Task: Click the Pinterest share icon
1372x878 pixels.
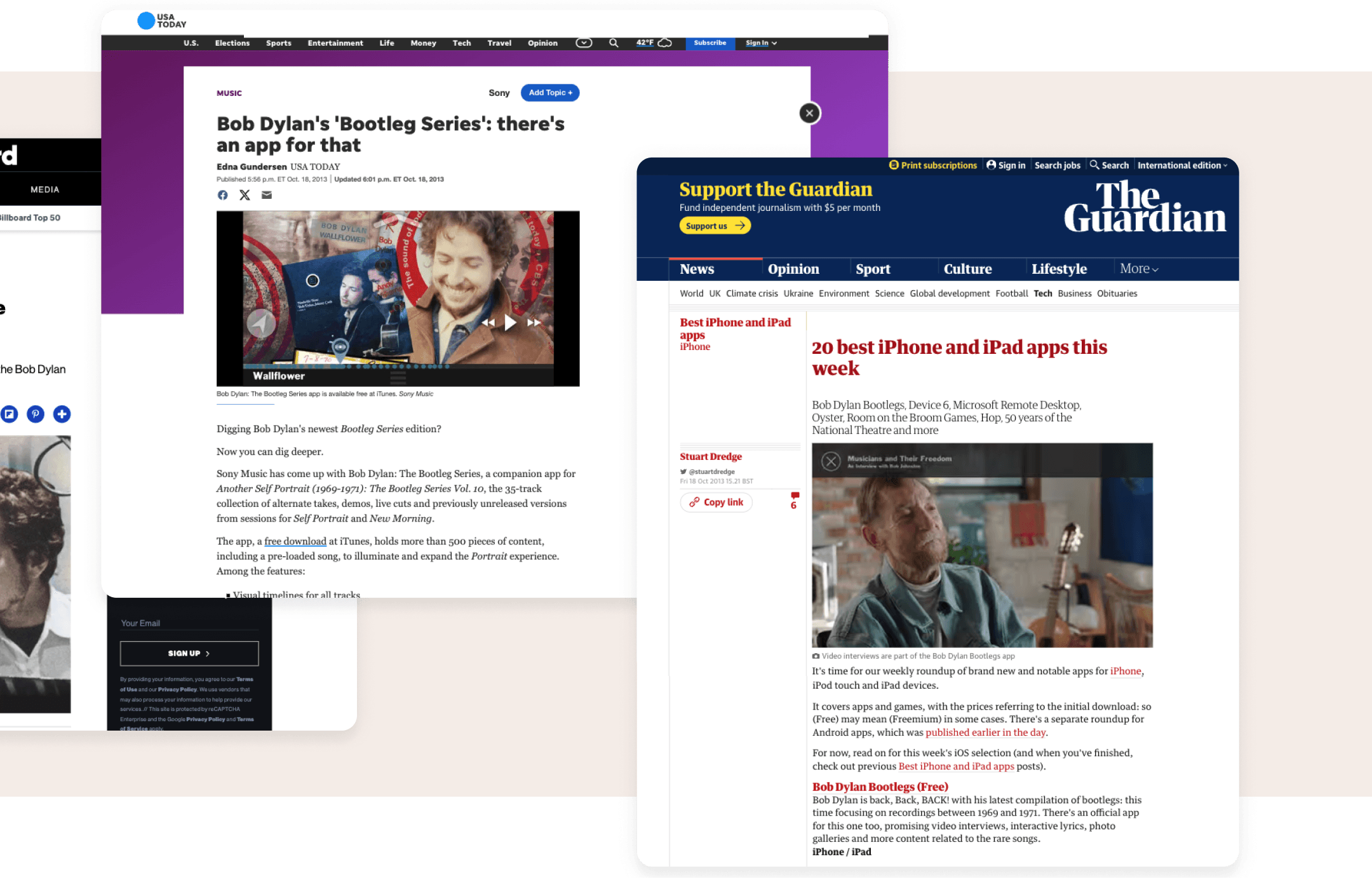Action: pos(36,414)
